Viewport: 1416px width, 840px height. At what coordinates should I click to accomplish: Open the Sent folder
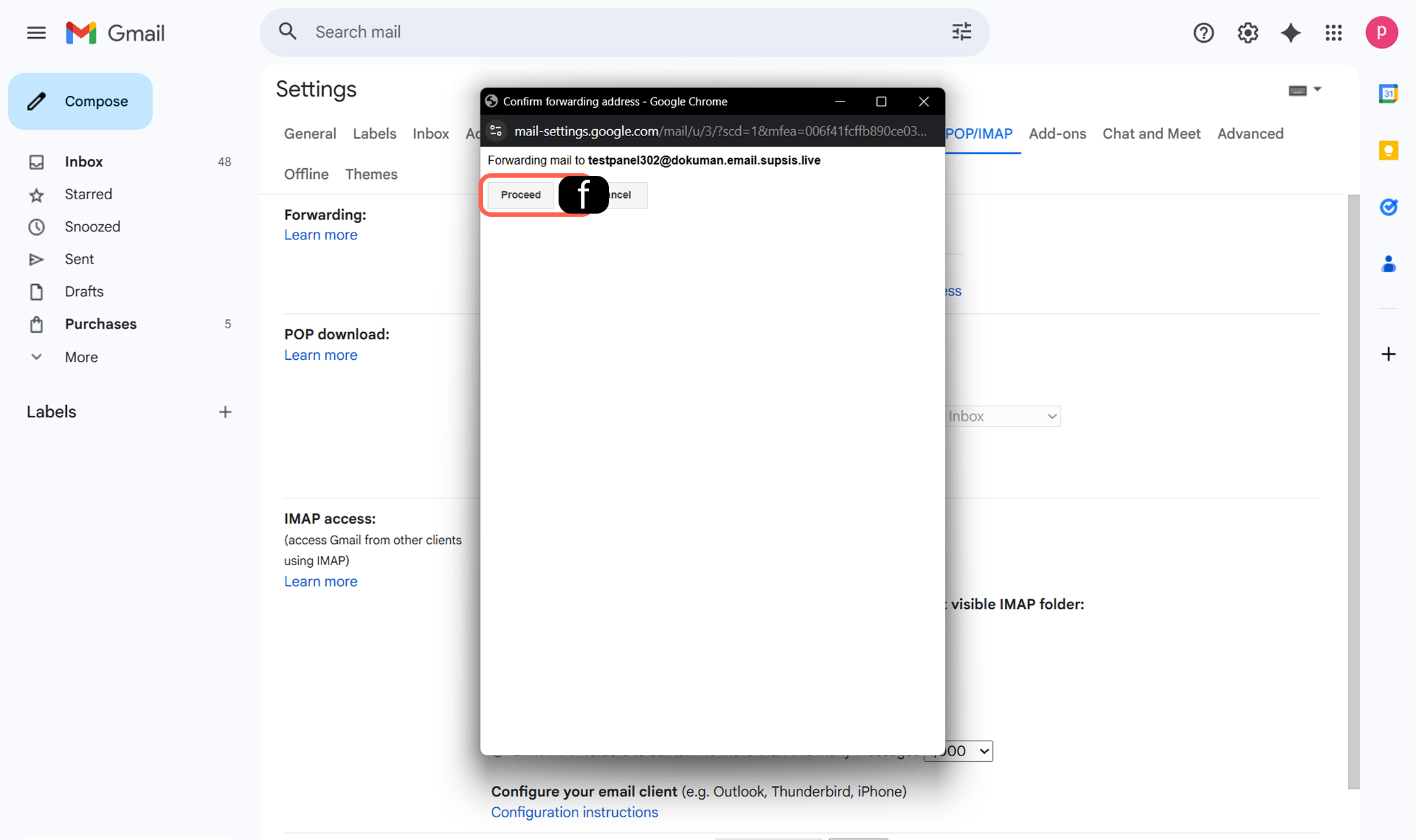pyautogui.click(x=79, y=259)
